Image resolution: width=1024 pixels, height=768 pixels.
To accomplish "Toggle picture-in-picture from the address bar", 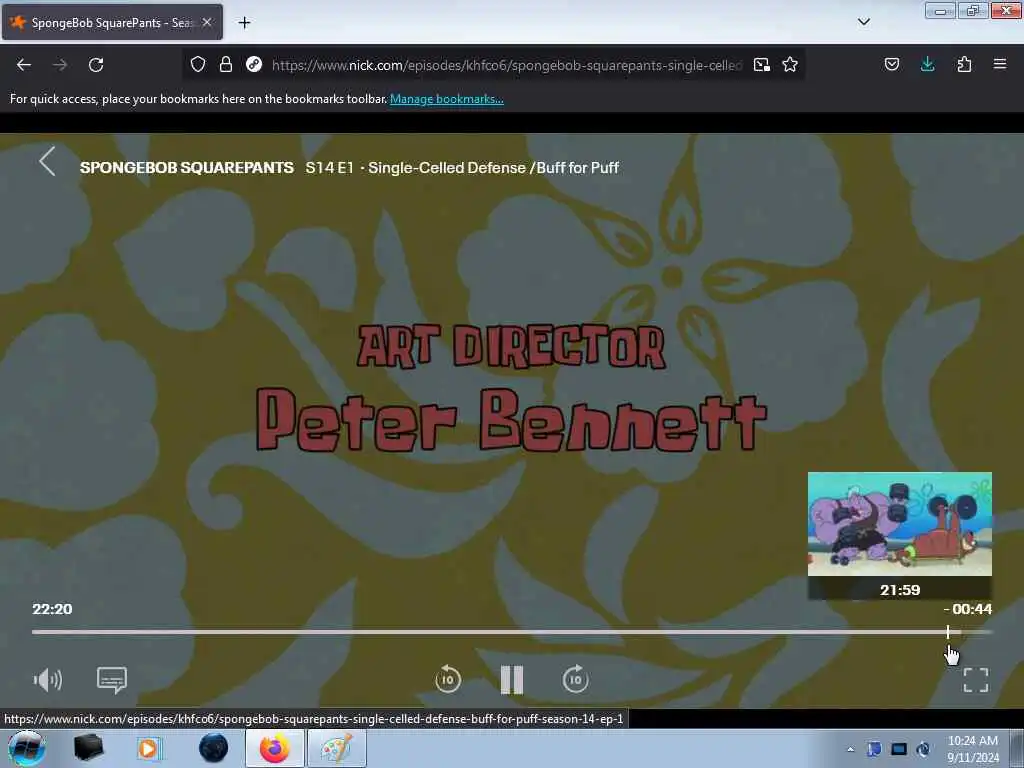I will coord(761,64).
